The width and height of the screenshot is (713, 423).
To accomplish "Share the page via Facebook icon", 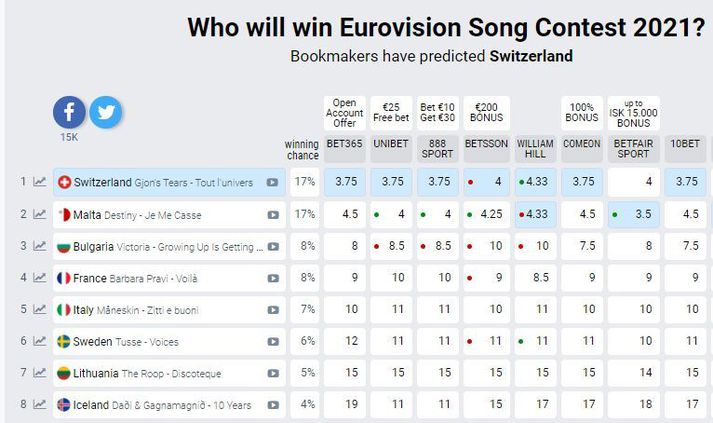I will [69, 112].
